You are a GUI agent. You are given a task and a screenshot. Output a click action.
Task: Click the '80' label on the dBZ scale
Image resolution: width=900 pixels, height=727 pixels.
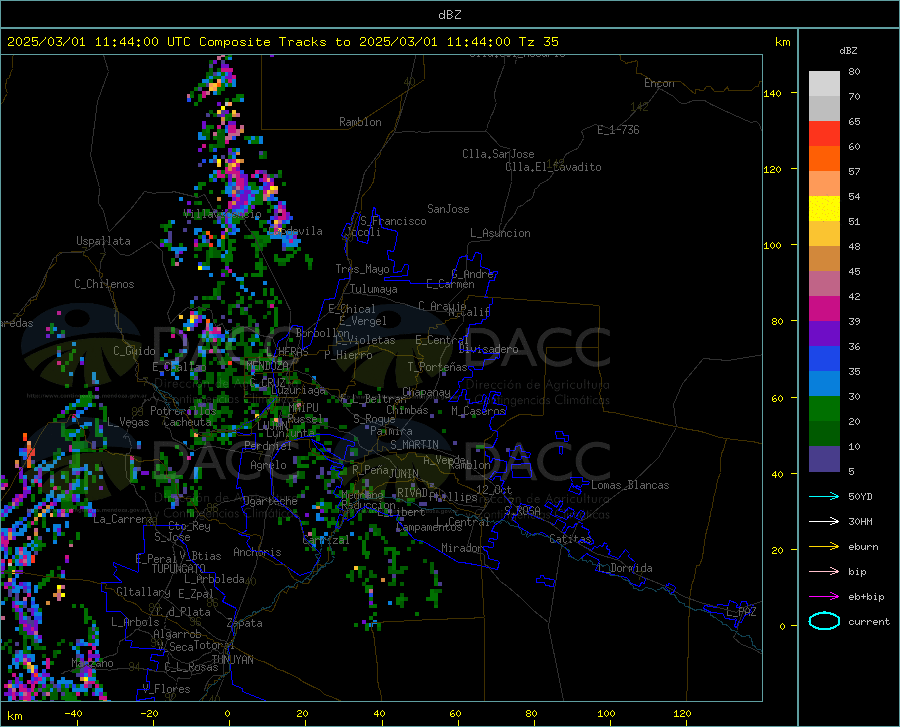tap(854, 72)
